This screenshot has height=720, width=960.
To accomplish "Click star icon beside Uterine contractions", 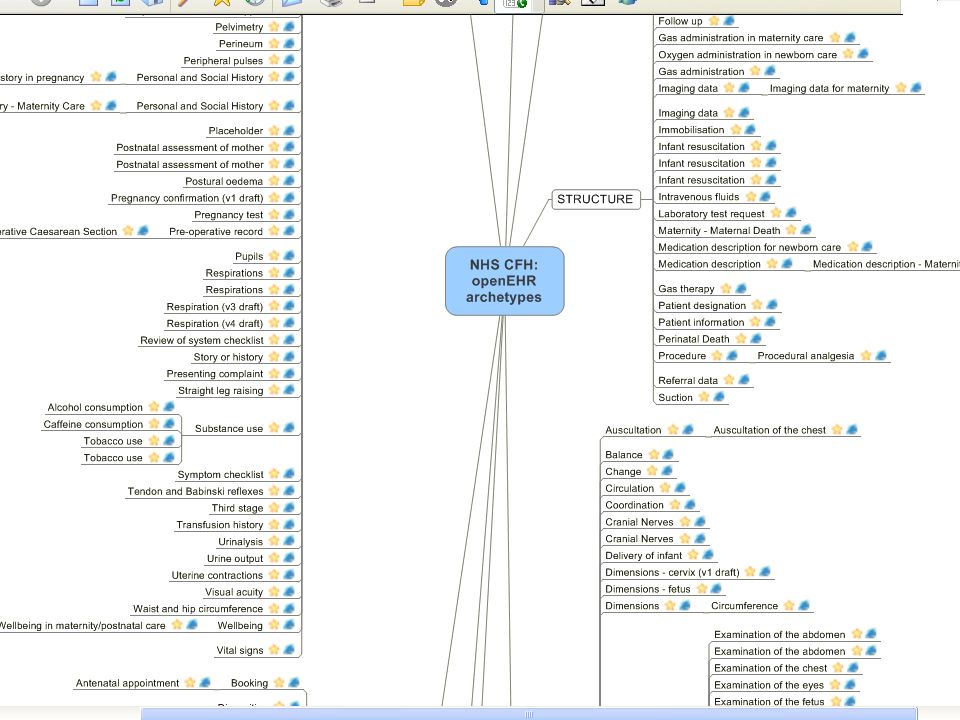I will click(x=274, y=575).
